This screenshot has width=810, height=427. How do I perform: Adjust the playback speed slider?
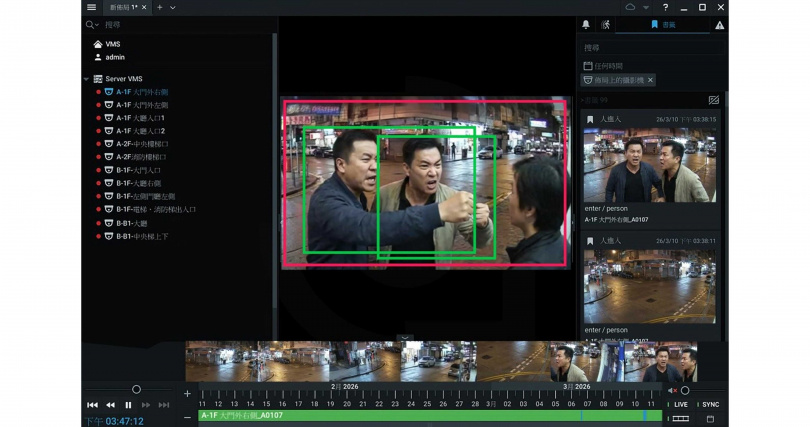pyautogui.click(x=136, y=389)
